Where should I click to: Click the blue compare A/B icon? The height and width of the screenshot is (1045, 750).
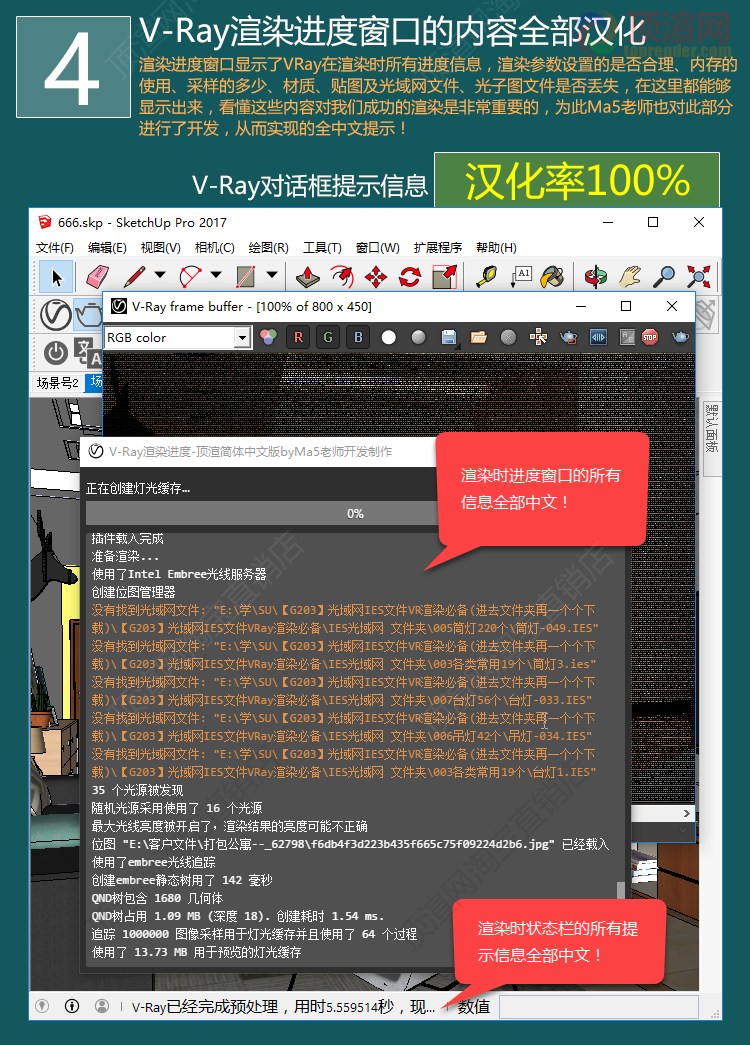pyautogui.click(x=598, y=337)
